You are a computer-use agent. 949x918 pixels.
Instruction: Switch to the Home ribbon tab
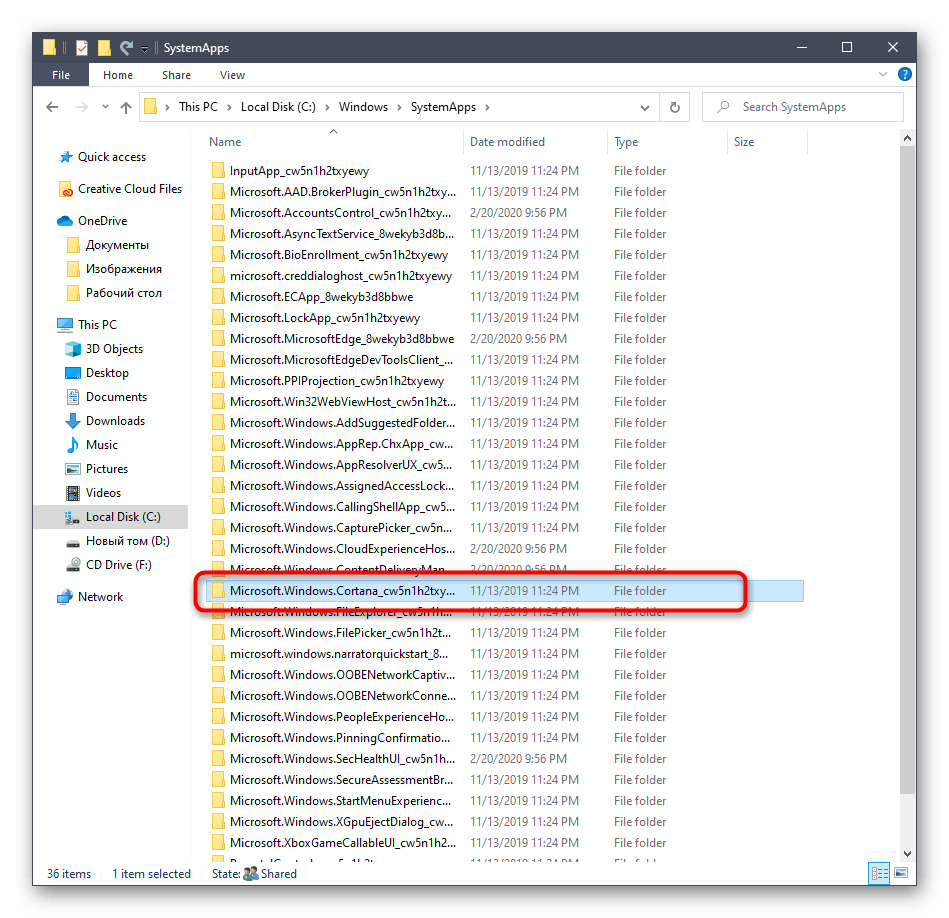pos(117,75)
